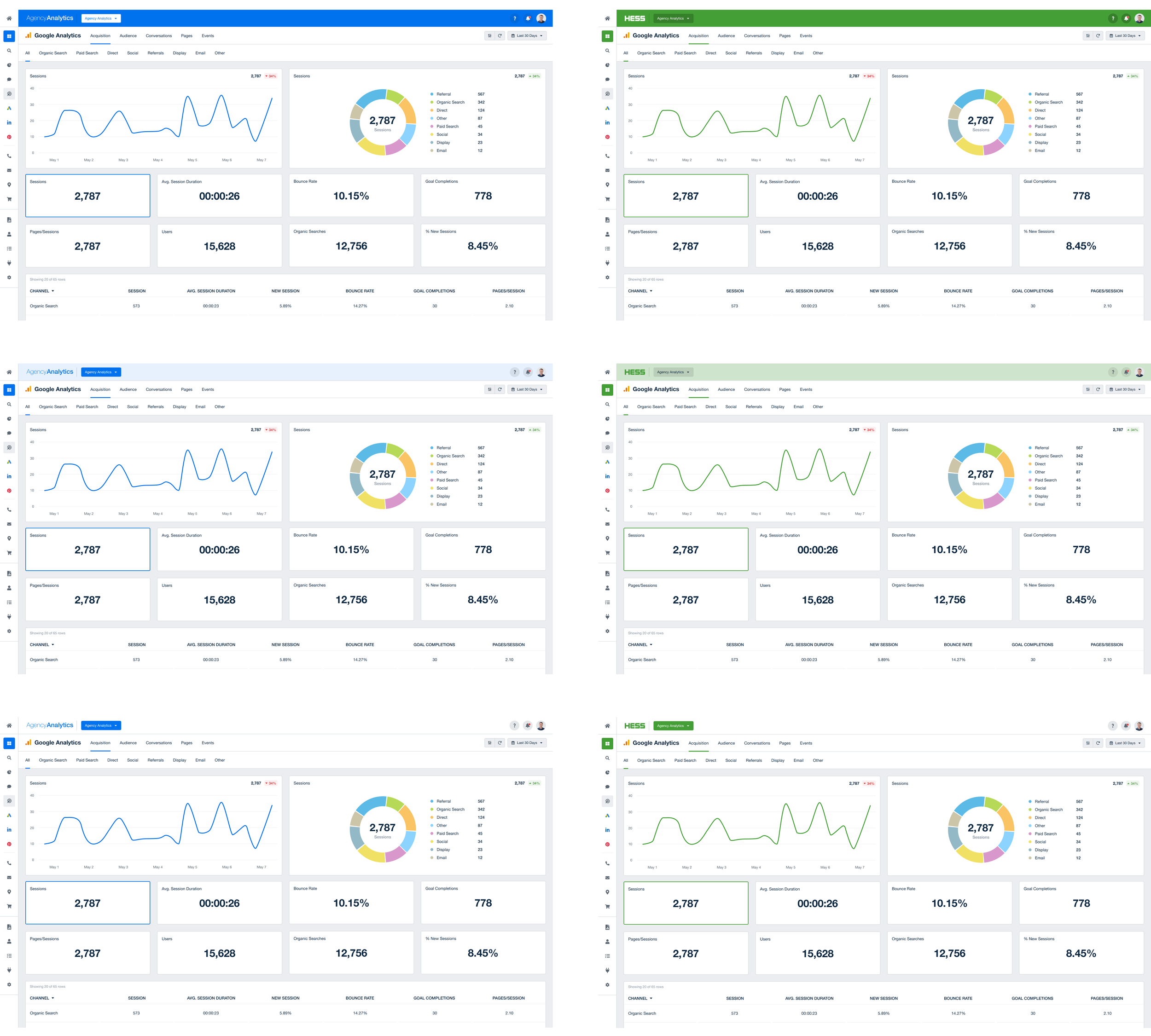Viewport: 1151px width, 1036px height.
Task: Select Organic Search filter tab, white header AgencyAnalytics dashboard
Action: pyautogui.click(x=53, y=760)
